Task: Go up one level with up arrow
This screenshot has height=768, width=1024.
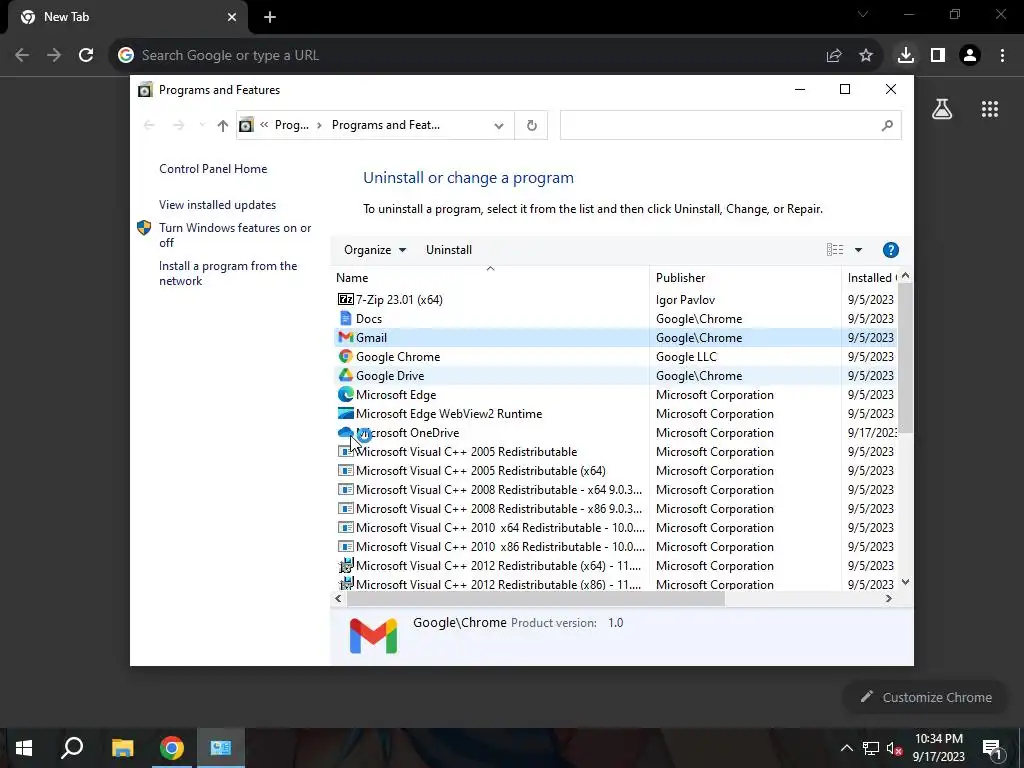Action: point(223,125)
